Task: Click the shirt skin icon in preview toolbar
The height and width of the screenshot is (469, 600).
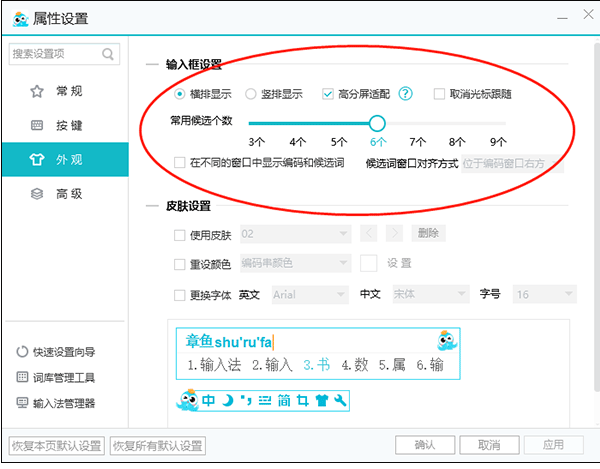Action: (321, 401)
